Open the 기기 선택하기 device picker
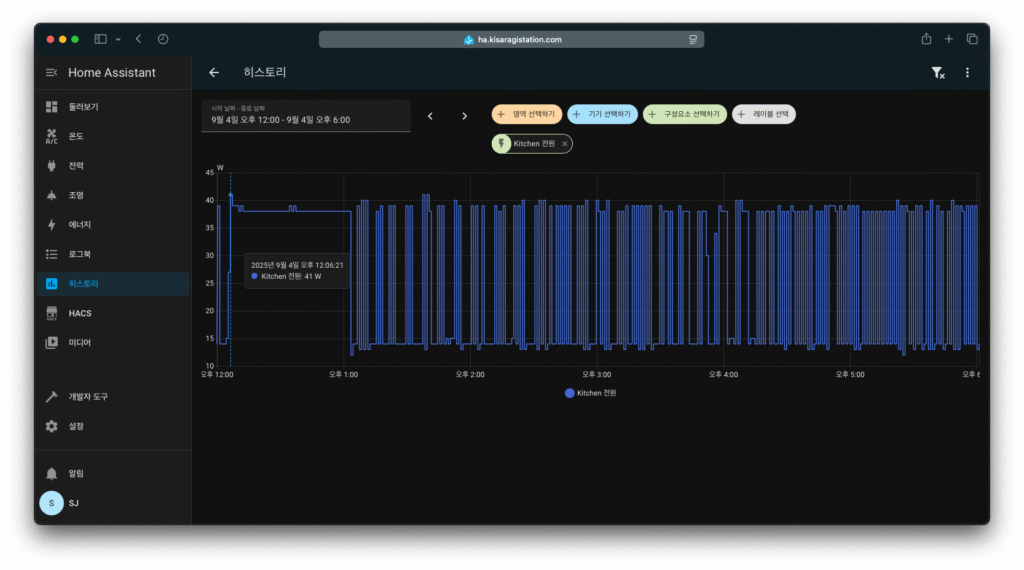 602,115
